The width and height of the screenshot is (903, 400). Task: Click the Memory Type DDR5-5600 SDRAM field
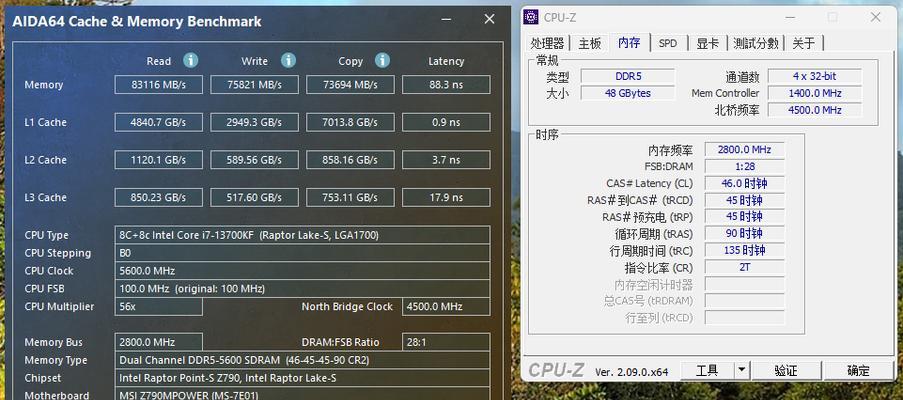point(302,360)
